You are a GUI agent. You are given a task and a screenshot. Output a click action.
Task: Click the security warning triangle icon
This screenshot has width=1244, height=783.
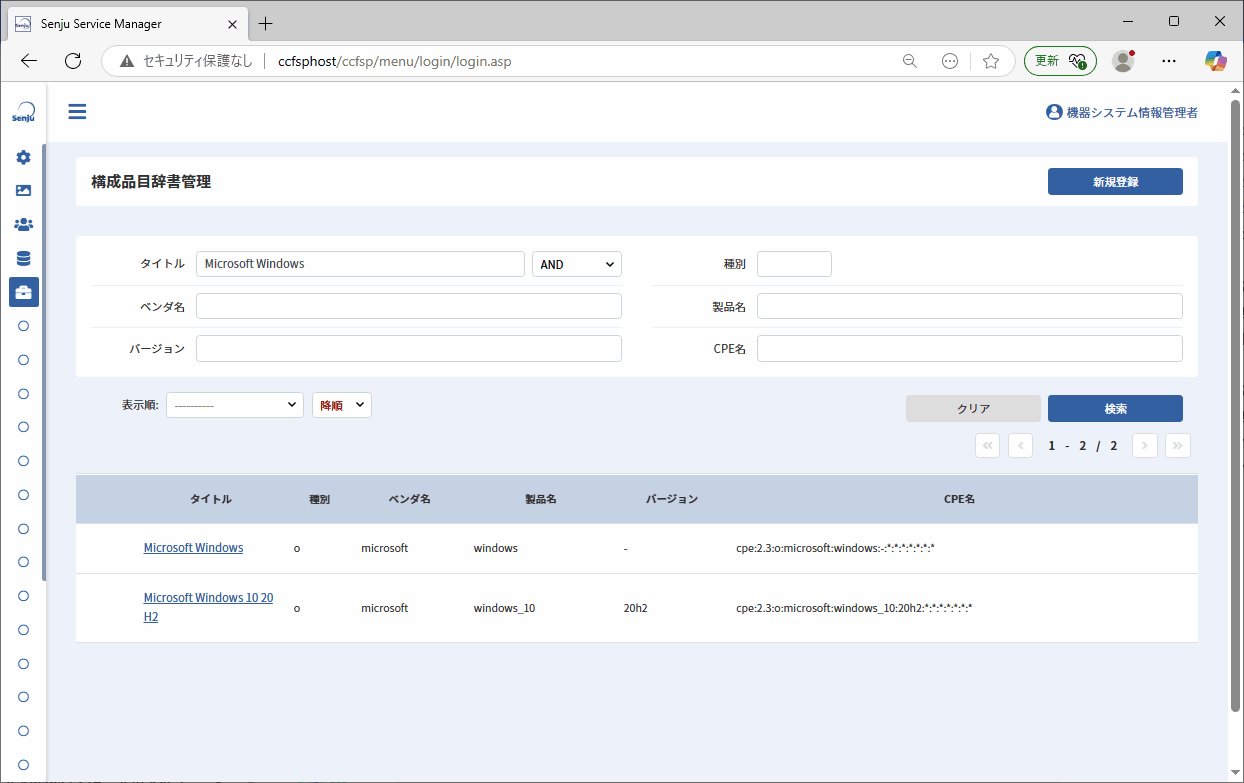coord(127,61)
